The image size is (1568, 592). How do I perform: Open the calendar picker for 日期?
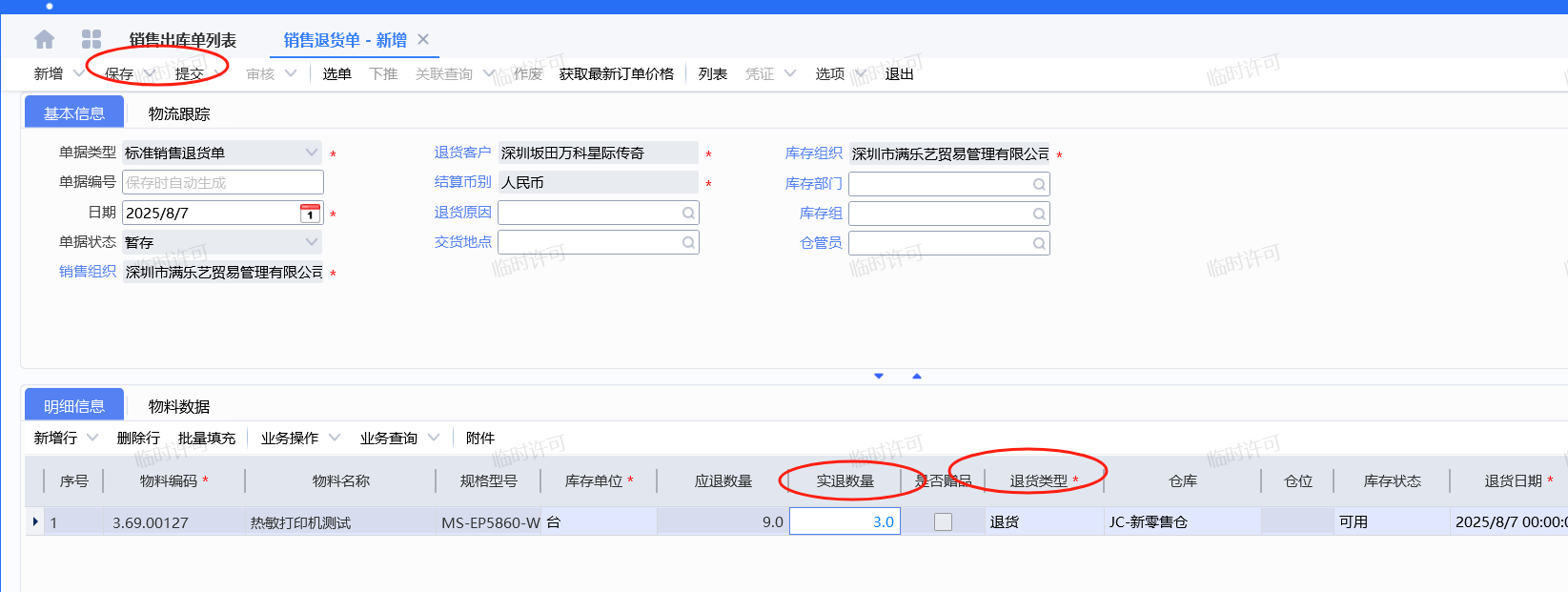point(310,213)
